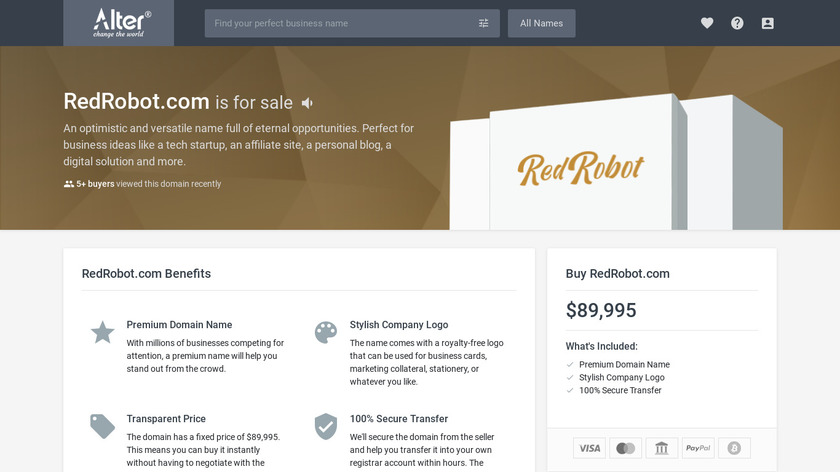Image resolution: width=840 pixels, height=472 pixels.
Task: Click the bank transfer payment icon
Action: point(662,448)
